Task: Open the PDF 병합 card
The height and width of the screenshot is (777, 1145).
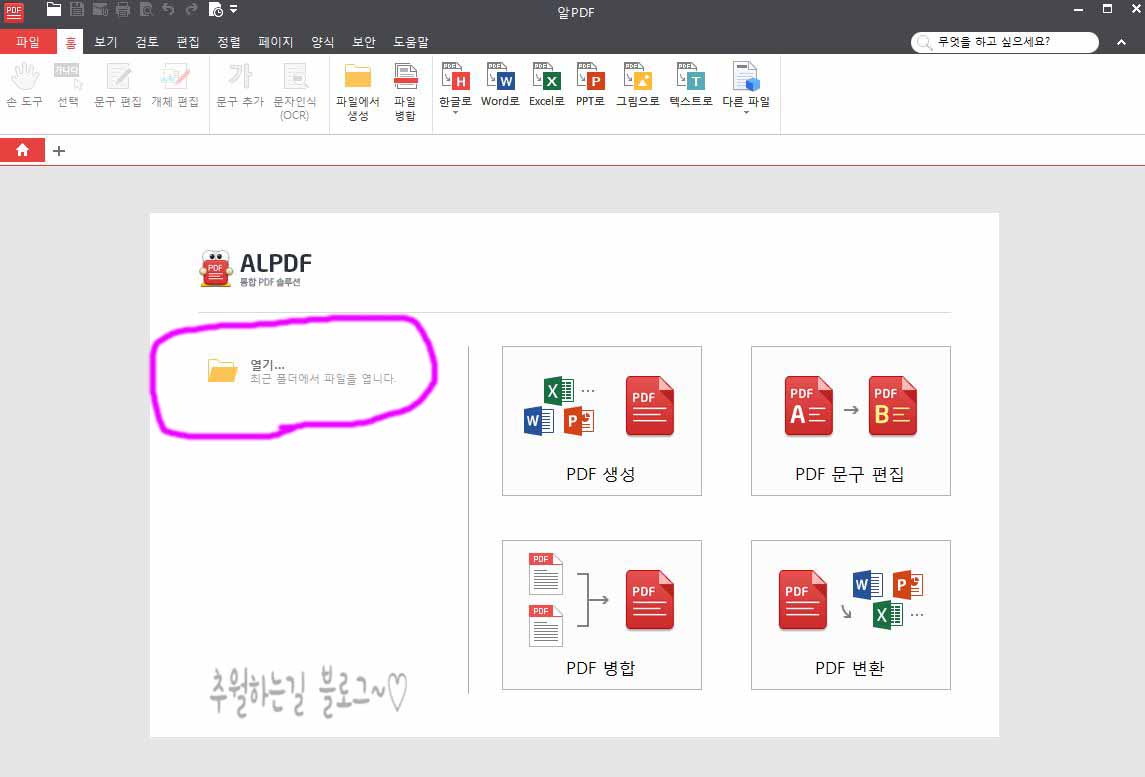Action: pyautogui.click(x=602, y=615)
